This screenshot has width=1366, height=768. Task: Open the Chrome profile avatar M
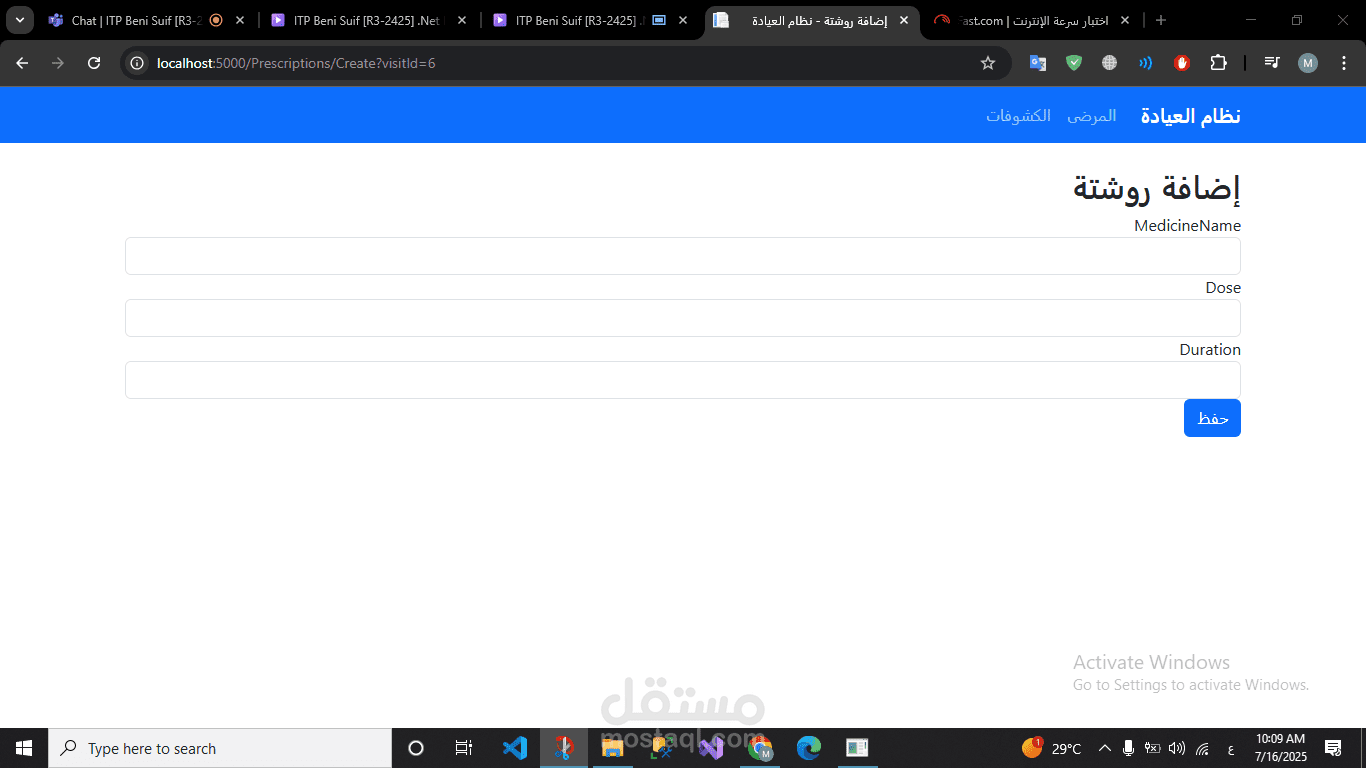point(1308,63)
